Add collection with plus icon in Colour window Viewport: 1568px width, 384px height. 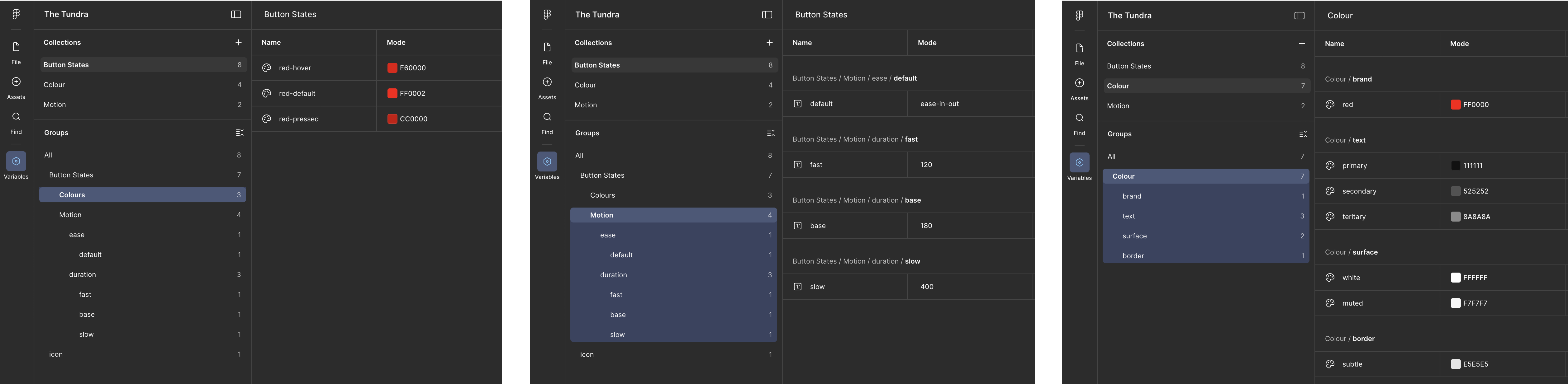click(x=1301, y=44)
